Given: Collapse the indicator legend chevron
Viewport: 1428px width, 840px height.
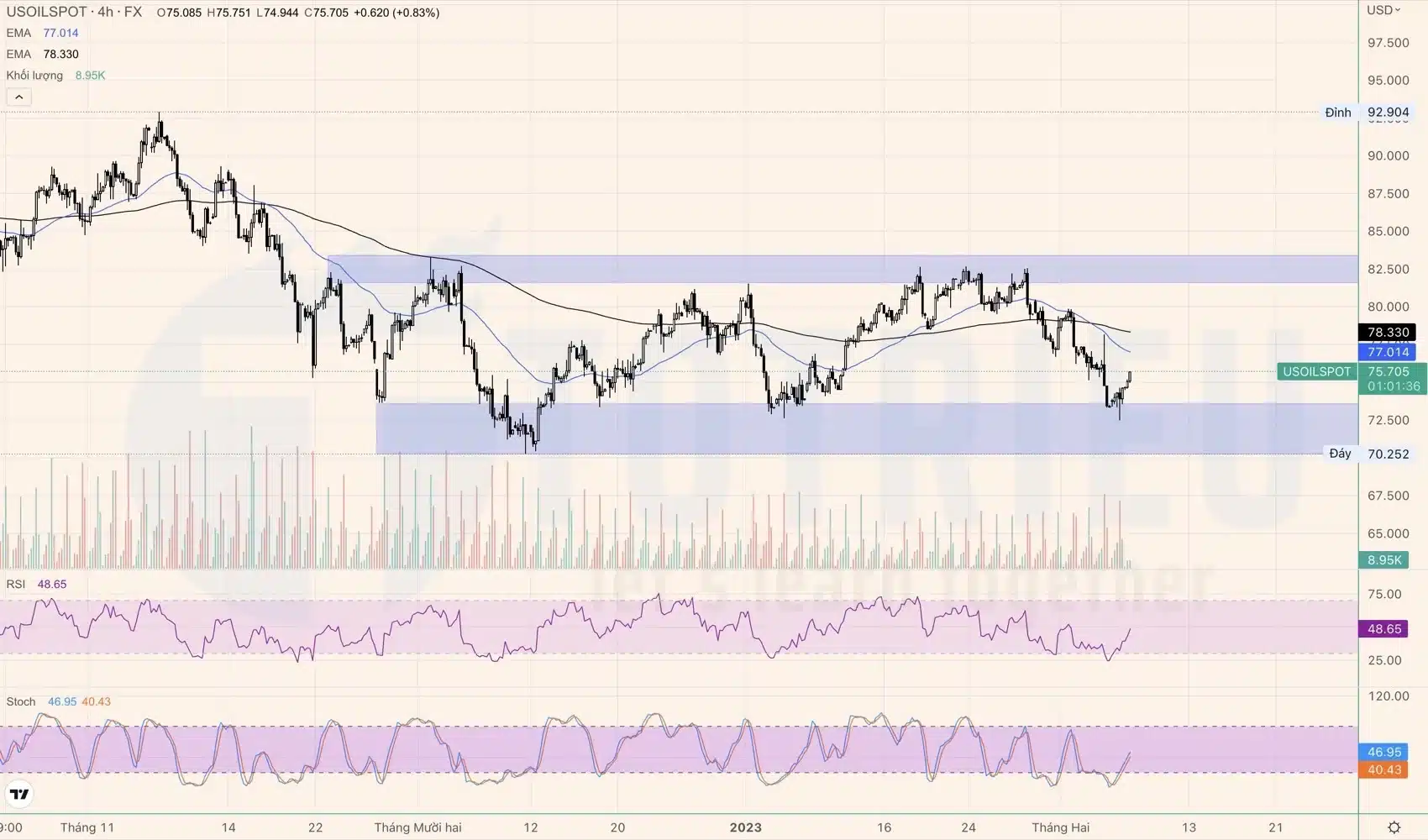Looking at the screenshot, I should pyautogui.click(x=18, y=97).
